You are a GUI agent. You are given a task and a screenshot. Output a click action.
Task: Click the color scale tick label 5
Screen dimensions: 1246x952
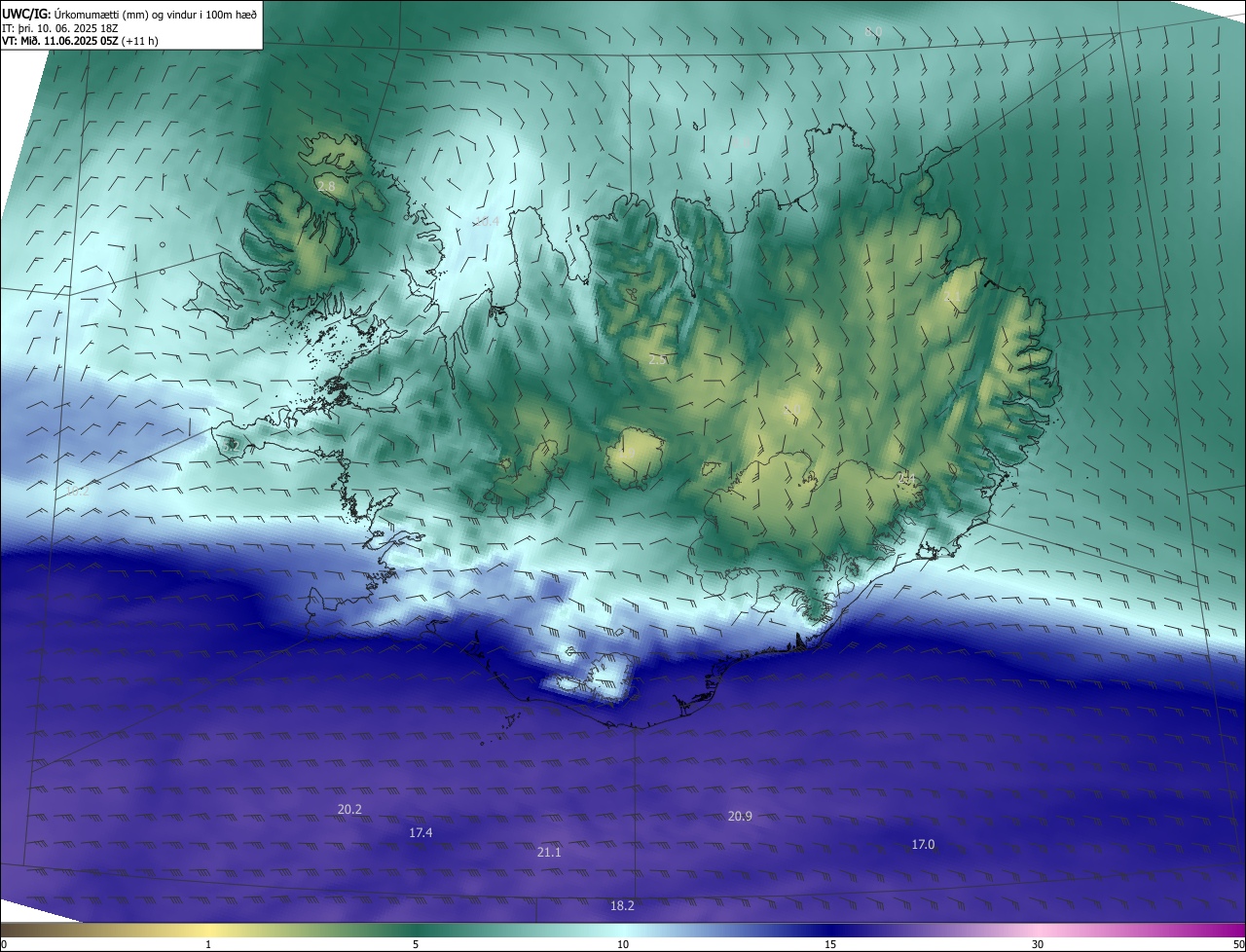pos(416,944)
